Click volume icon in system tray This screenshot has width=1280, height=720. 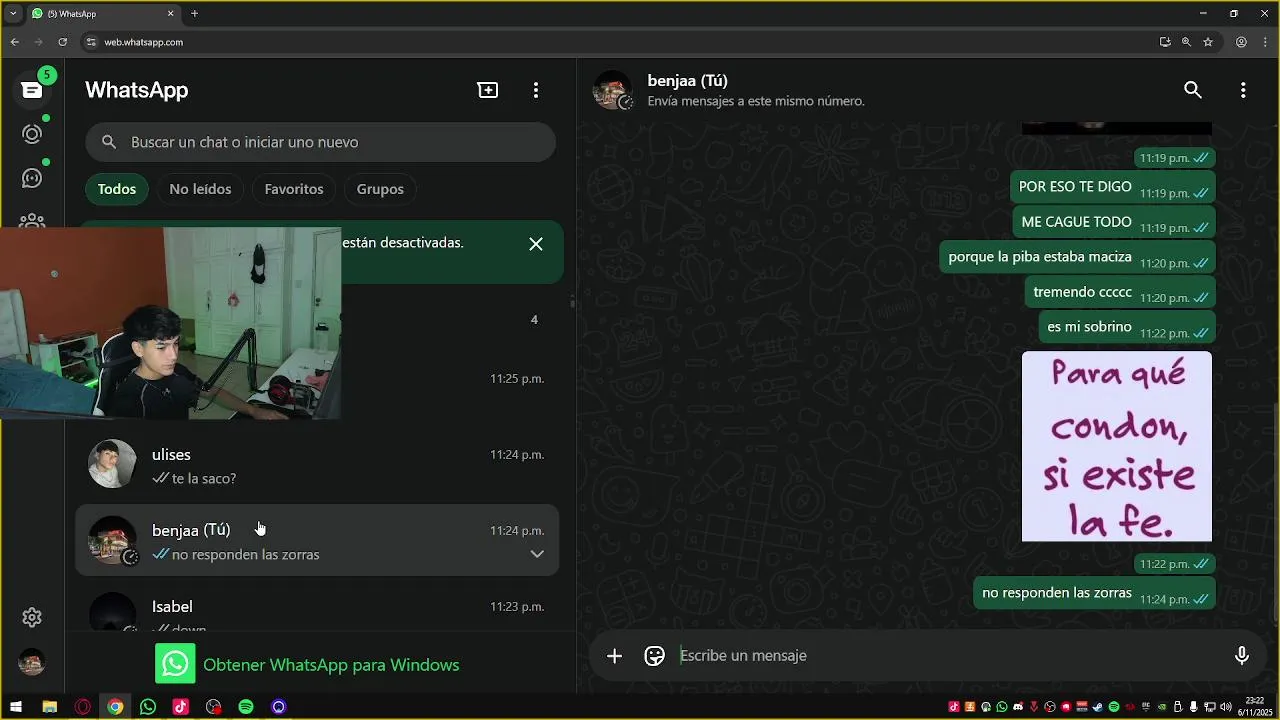[1226, 707]
